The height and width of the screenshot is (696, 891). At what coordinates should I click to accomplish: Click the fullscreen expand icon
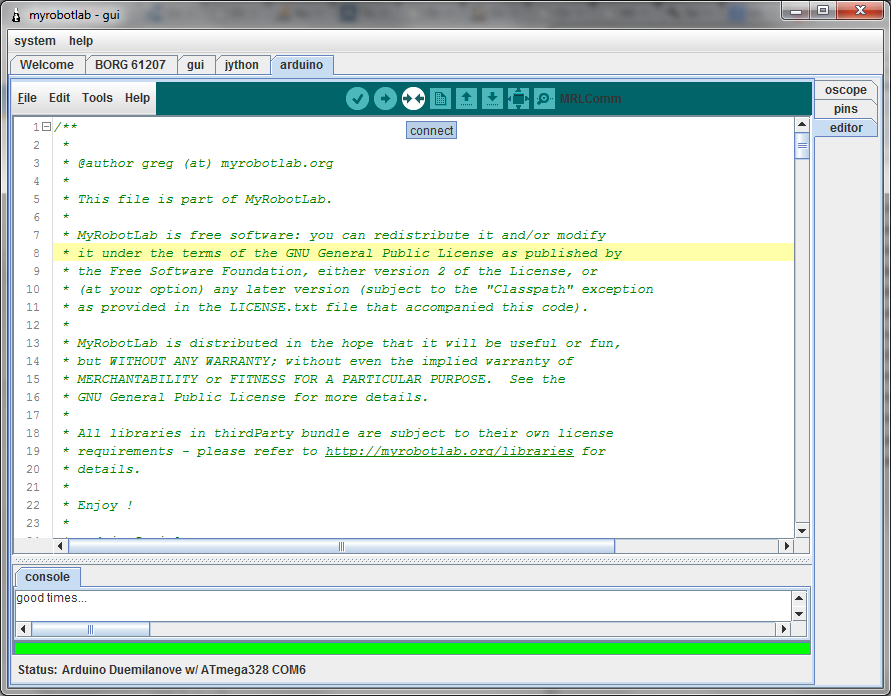518,99
